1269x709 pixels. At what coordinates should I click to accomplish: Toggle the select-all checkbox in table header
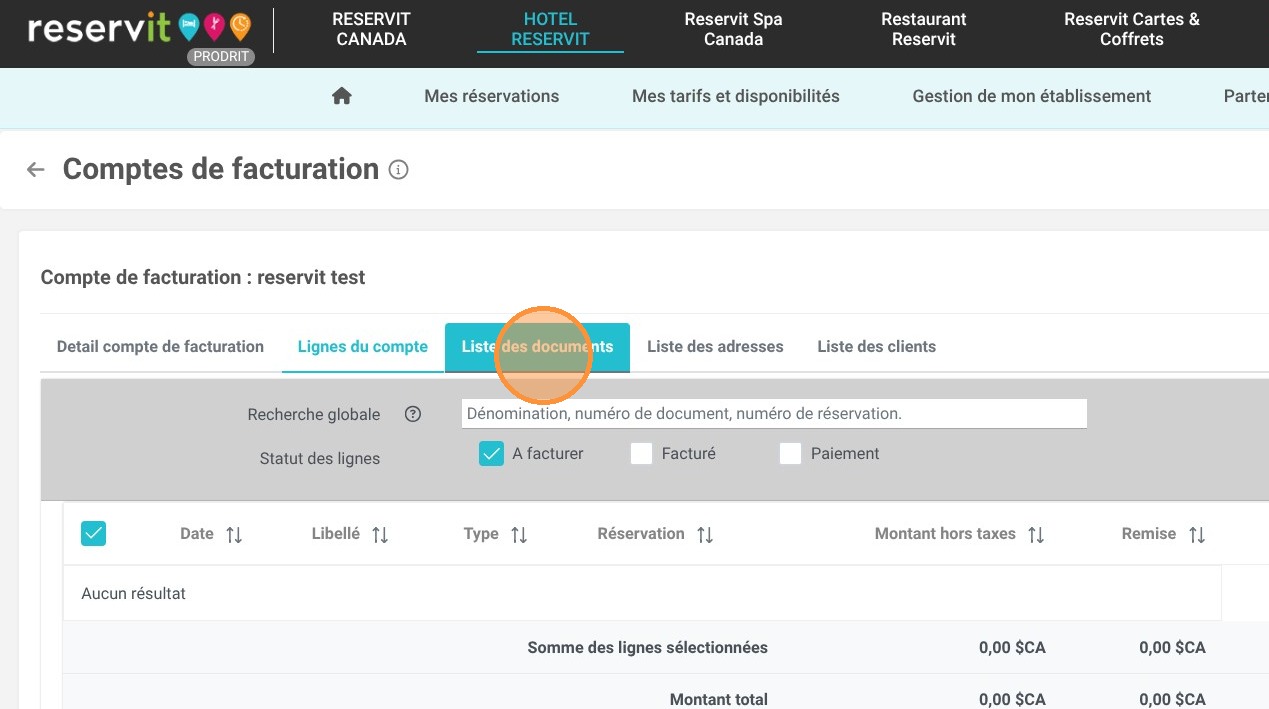click(93, 534)
